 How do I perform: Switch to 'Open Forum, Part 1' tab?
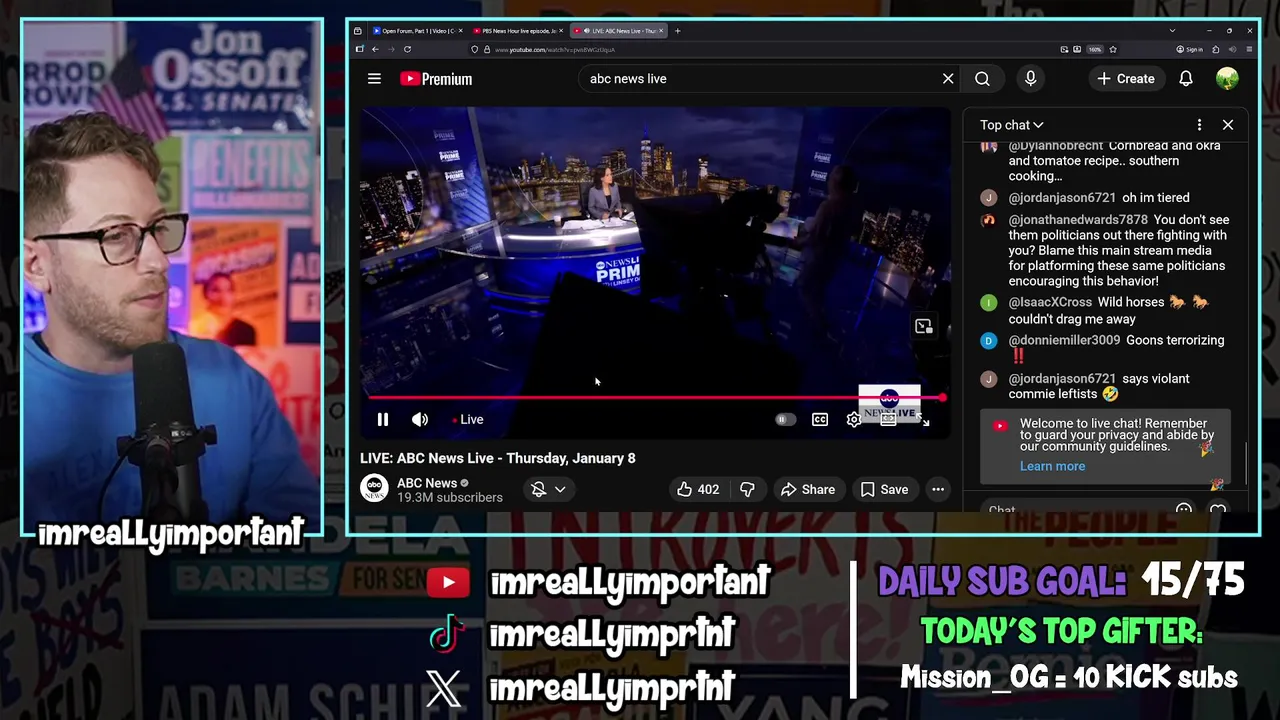tap(416, 31)
